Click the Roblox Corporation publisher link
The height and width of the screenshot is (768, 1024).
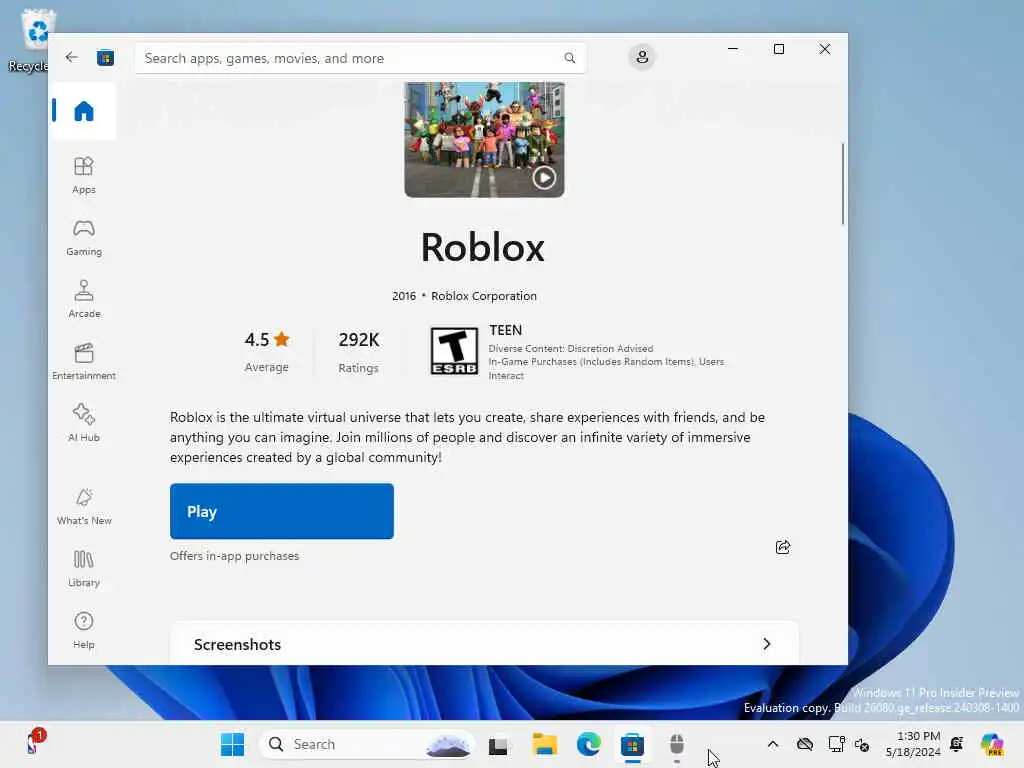(x=483, y=296)
